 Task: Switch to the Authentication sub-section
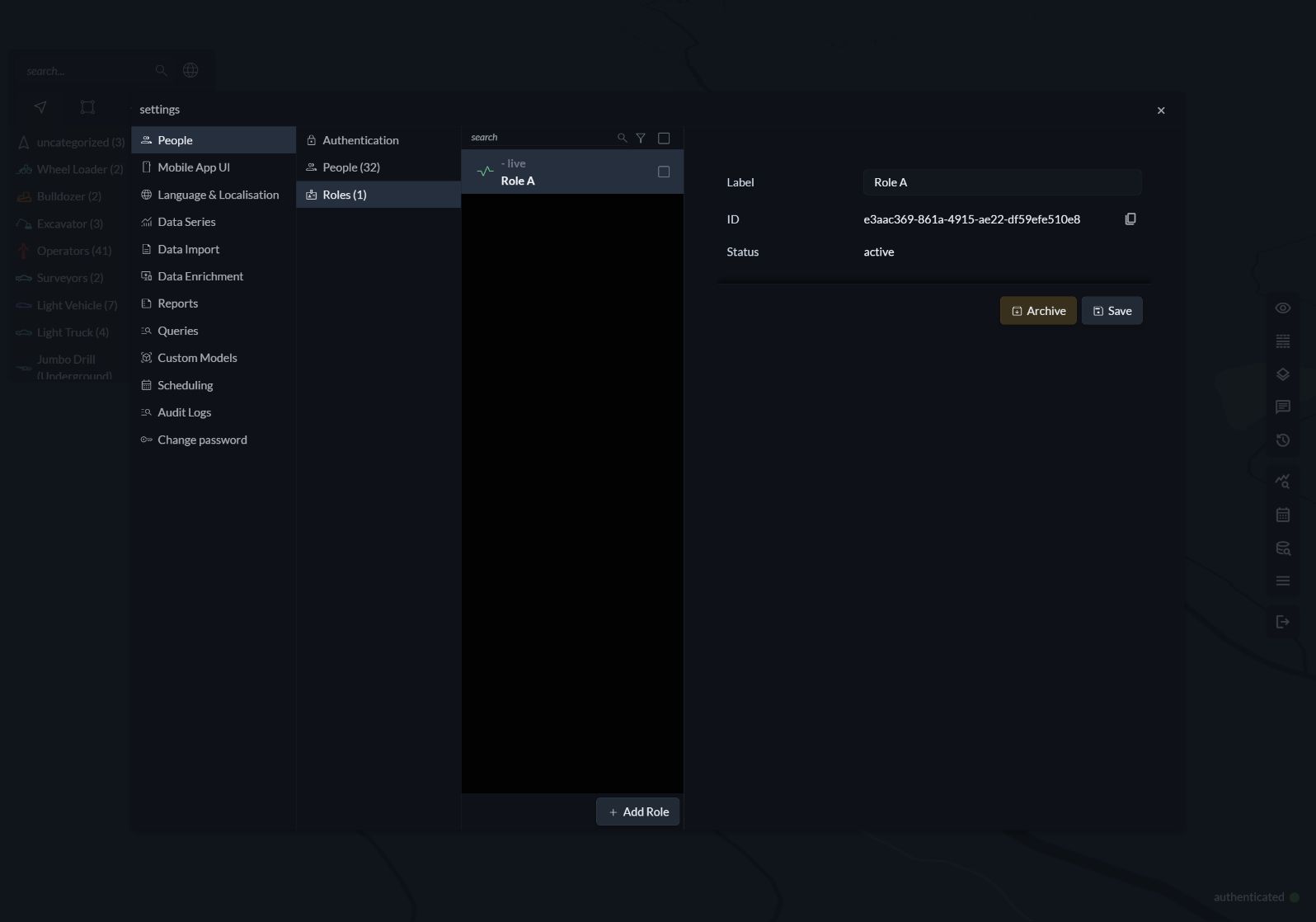378,140
